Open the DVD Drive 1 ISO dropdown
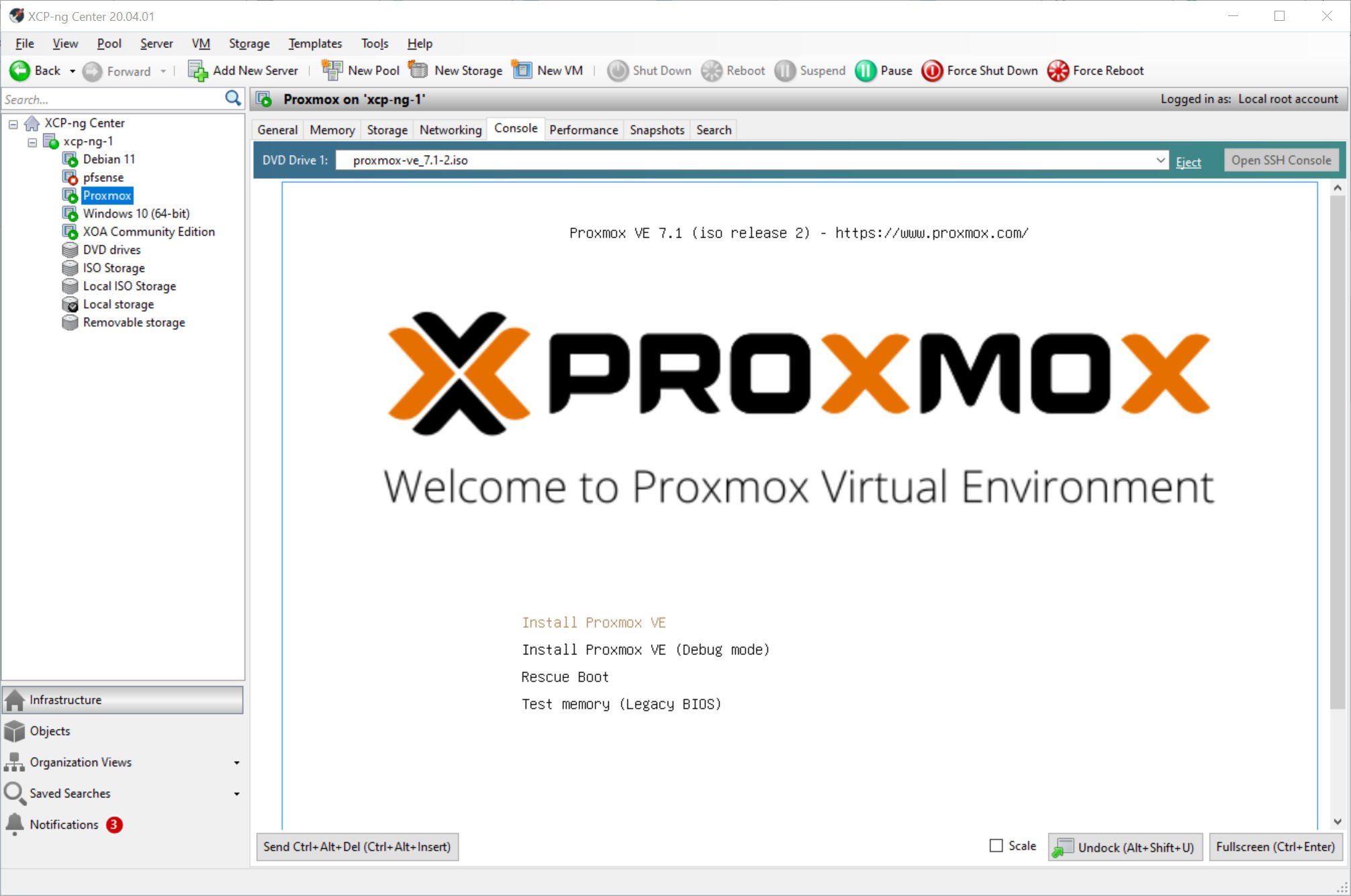This screenshot has width=1351, height=896. (x=1160, y=160)
